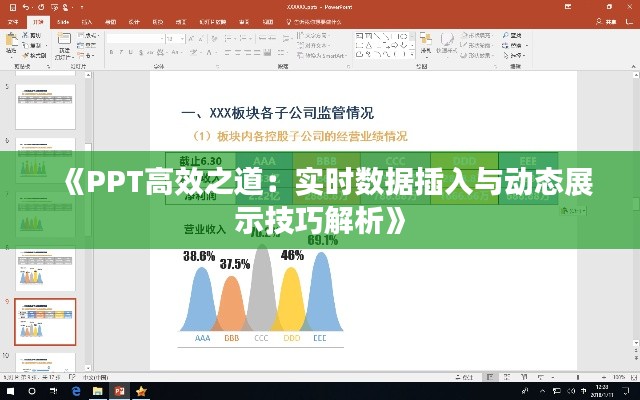Viewport: 640px width, 400px height.
Task: Click the New Slide icon
Action: 64,40
